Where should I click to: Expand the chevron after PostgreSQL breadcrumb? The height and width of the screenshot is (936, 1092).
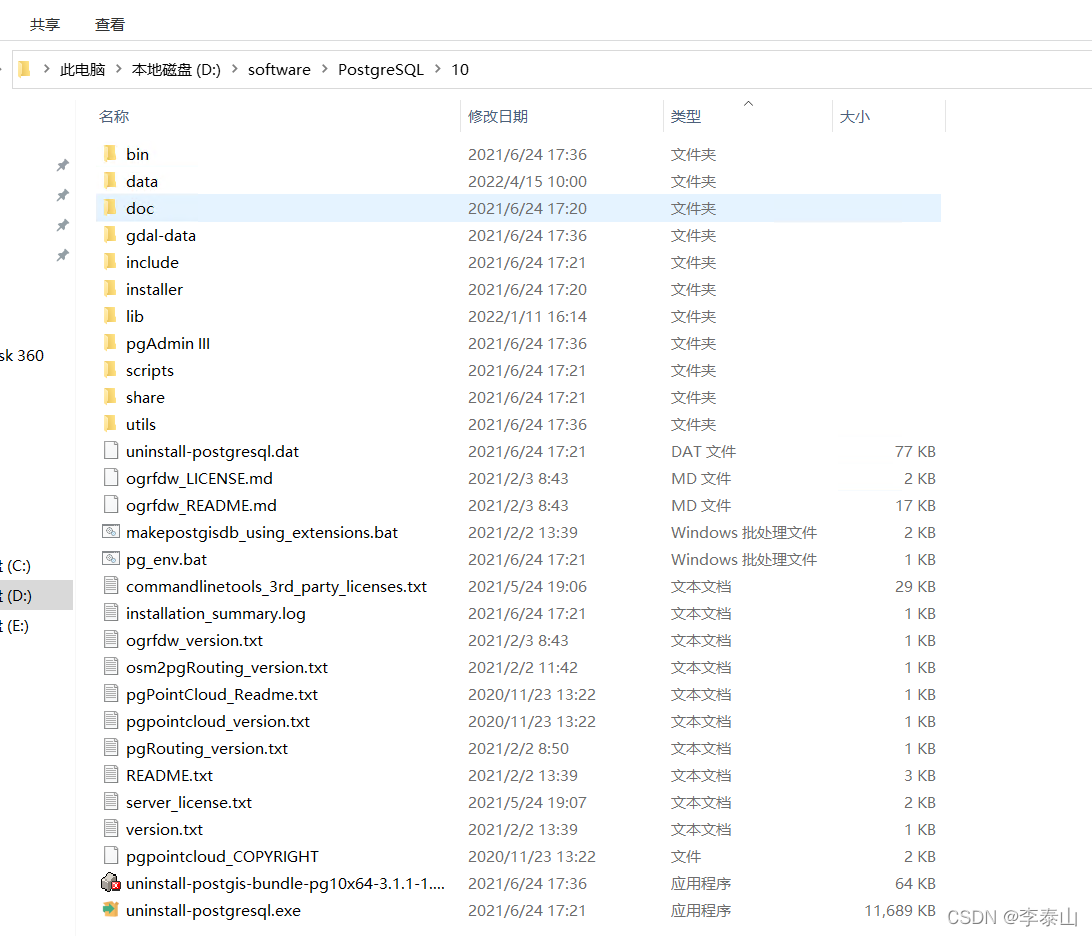[x=438, y=69]
